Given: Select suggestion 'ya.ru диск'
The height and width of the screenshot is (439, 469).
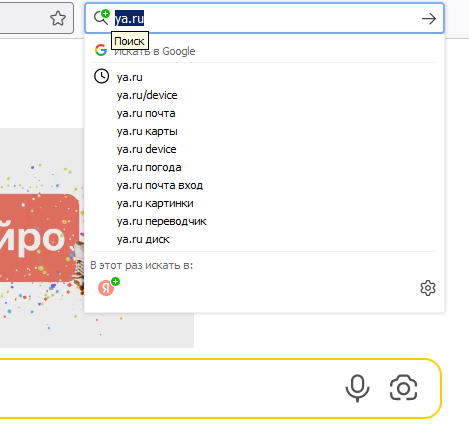Looking at the screenshot, I should click(x=264, y=239).
